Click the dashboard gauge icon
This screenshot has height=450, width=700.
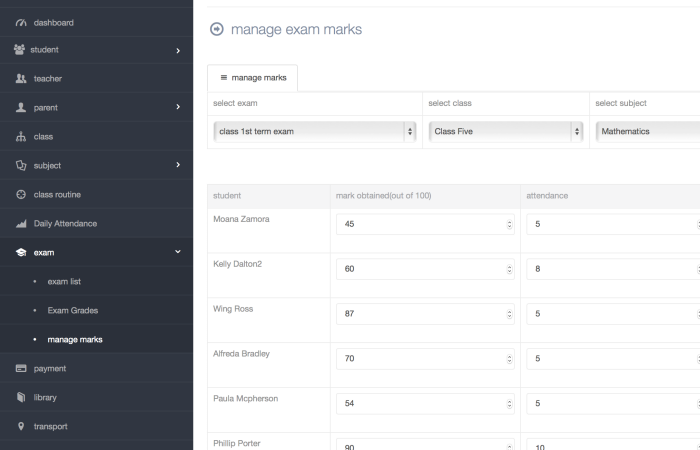[21, 22]
